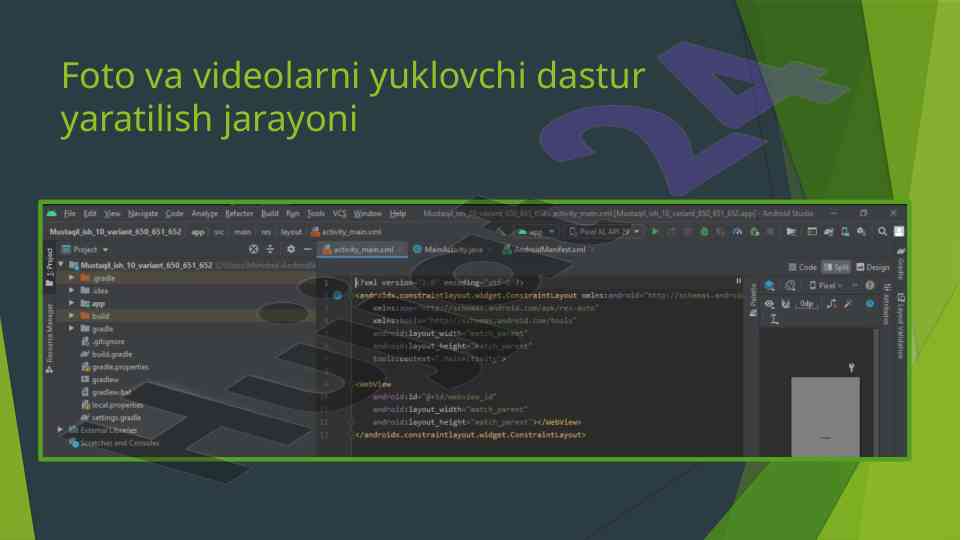Click the Select Opened File target icon
The image size is (961, 540).
point(253,249)
